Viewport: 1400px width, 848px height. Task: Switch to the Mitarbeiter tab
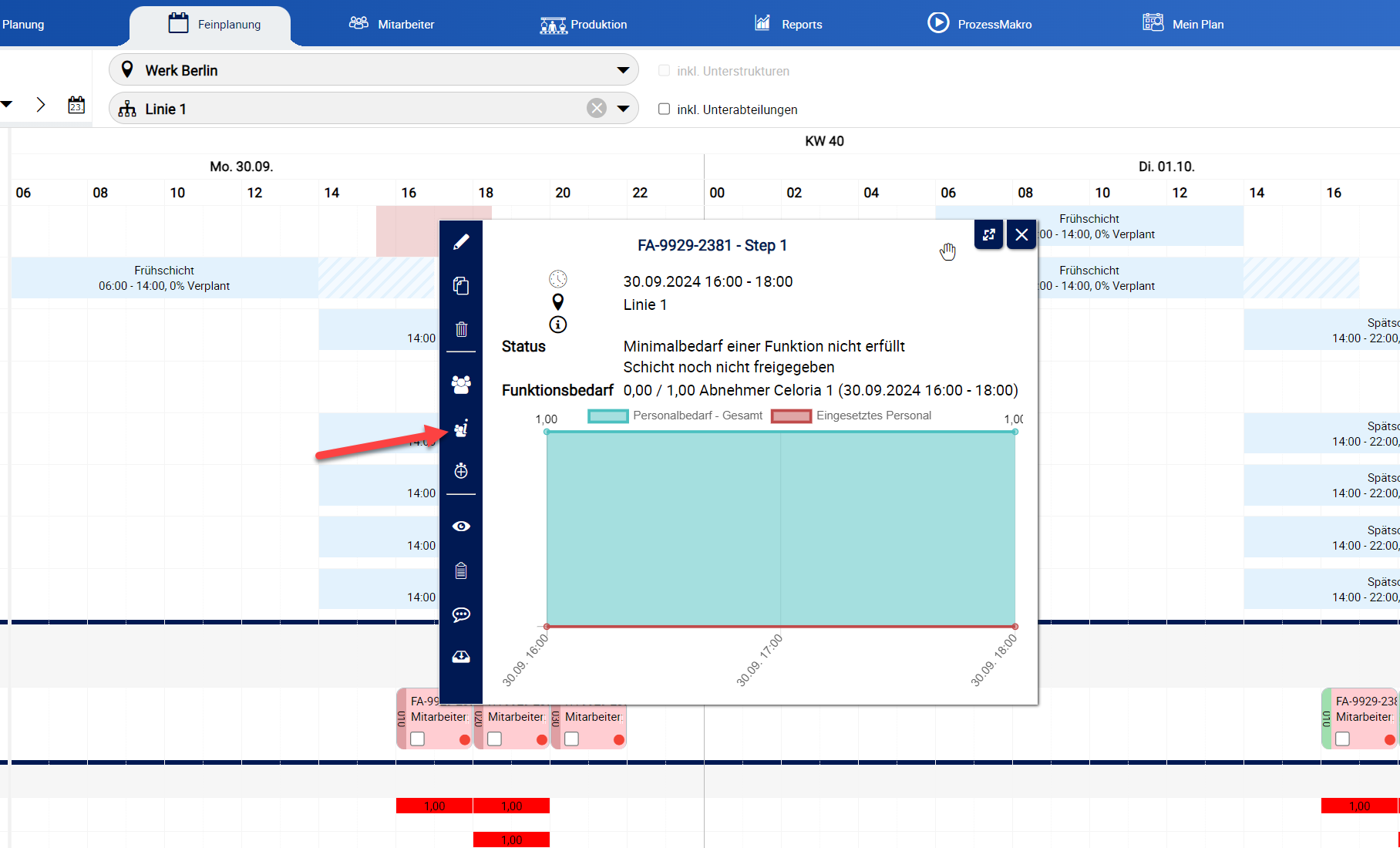392,24
